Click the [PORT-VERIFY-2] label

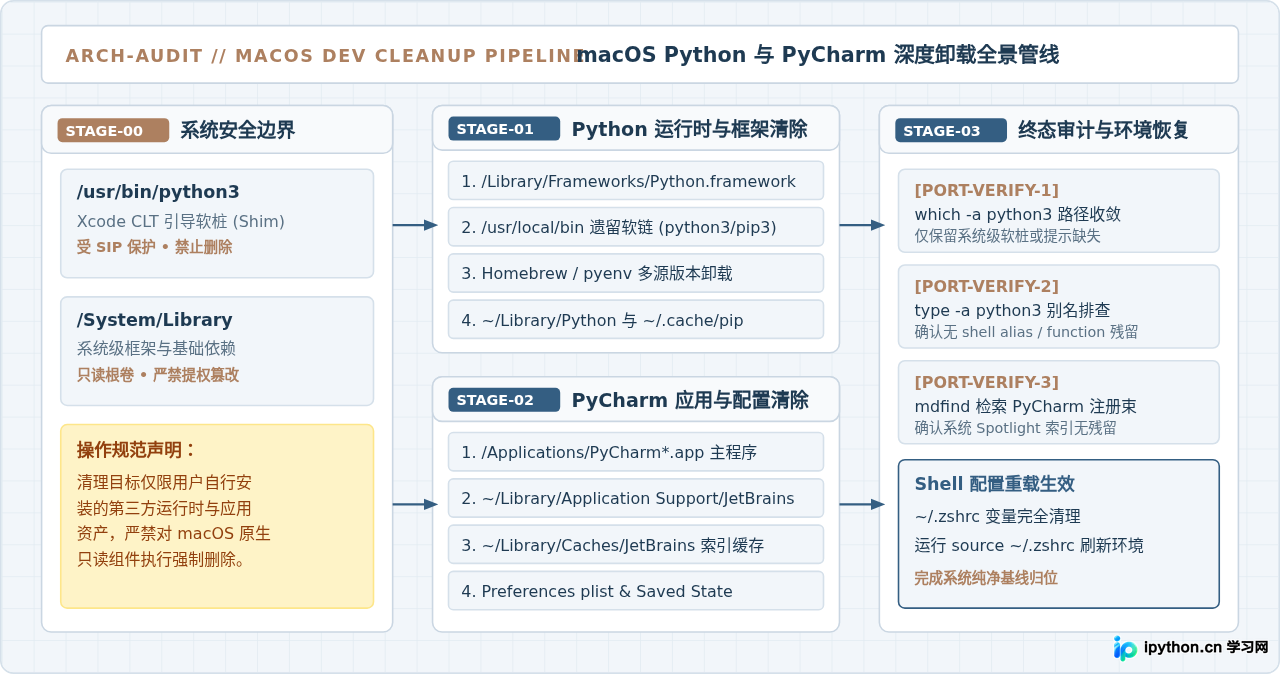(987, 286)
